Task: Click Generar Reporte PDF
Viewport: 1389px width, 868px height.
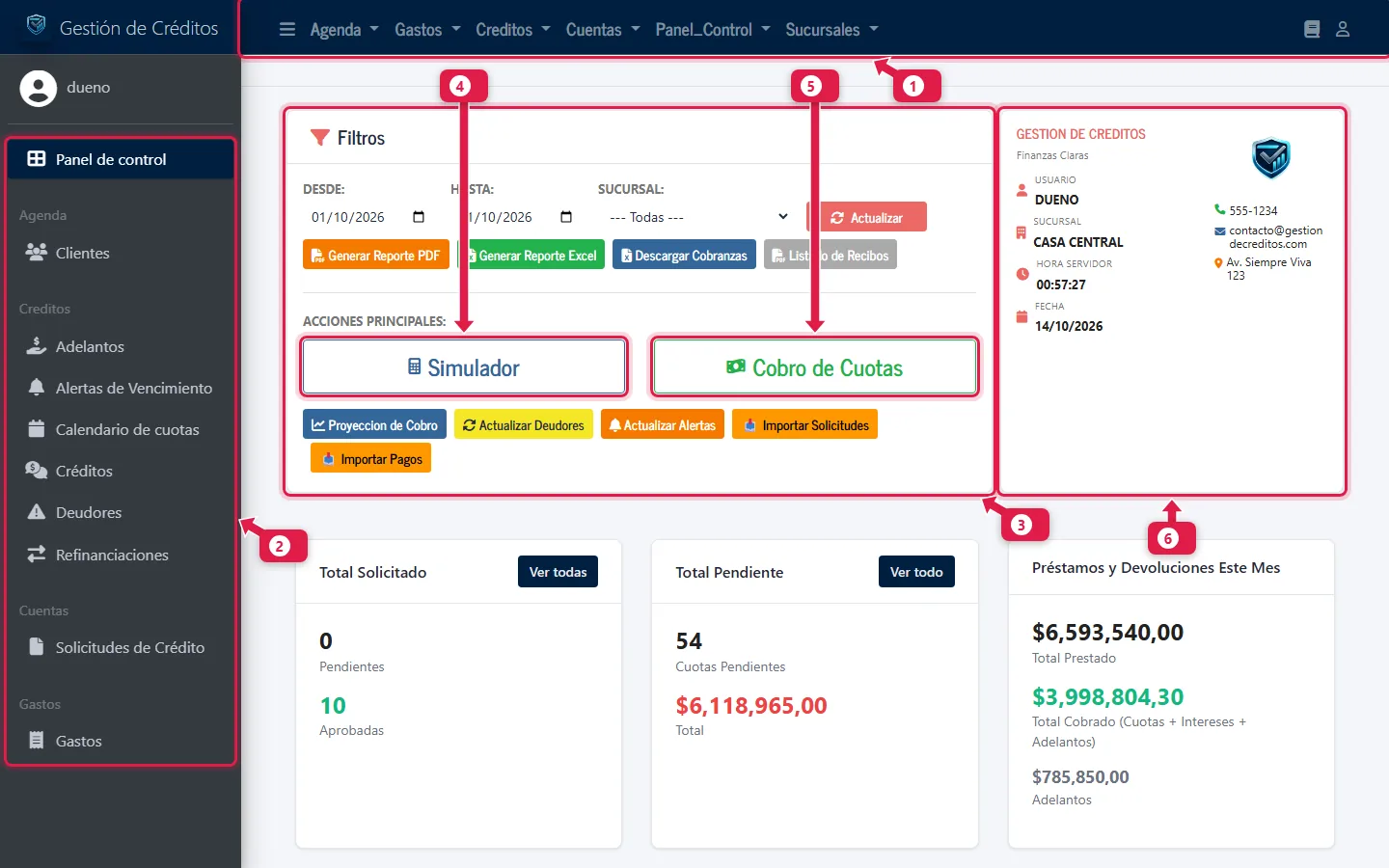Action: coord(376,255)
